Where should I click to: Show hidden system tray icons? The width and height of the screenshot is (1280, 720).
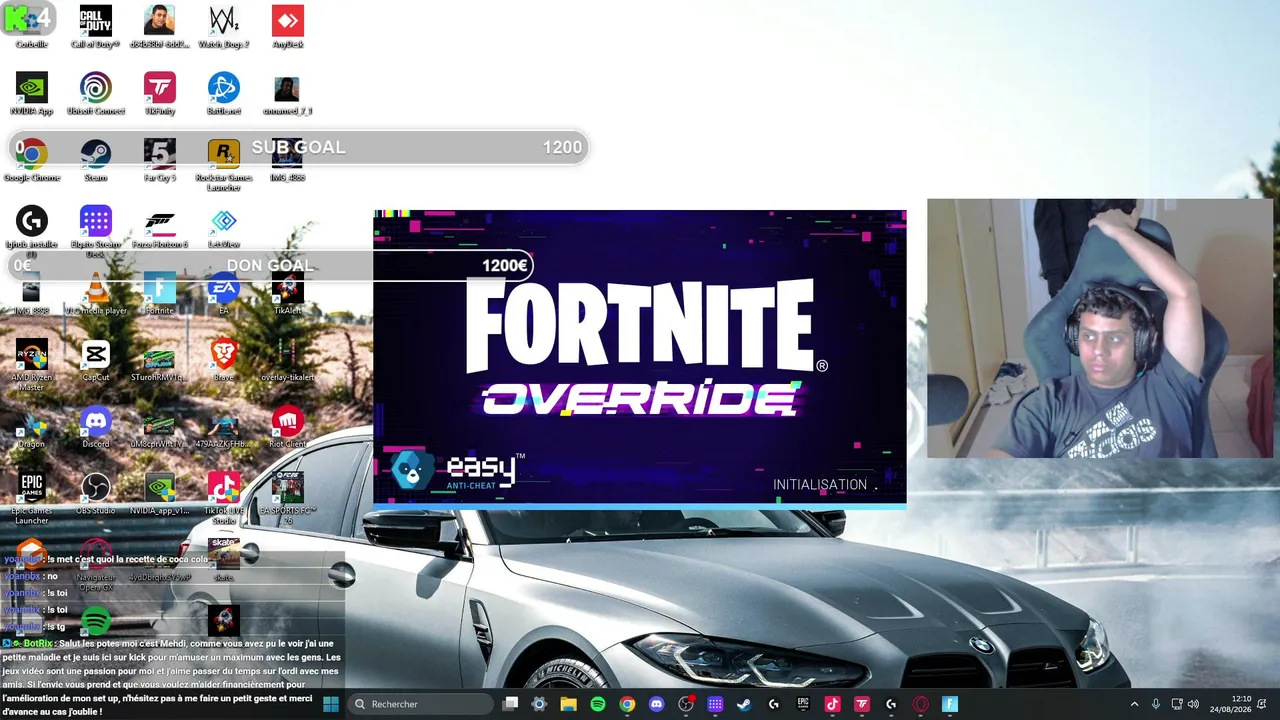(x=1134, y=704)
